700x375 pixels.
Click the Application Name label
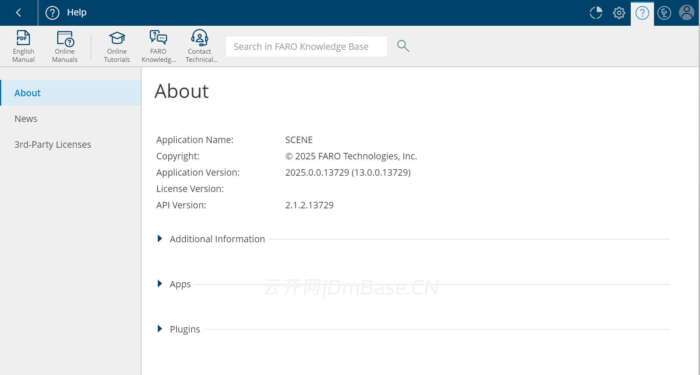[x=195, y=140]
